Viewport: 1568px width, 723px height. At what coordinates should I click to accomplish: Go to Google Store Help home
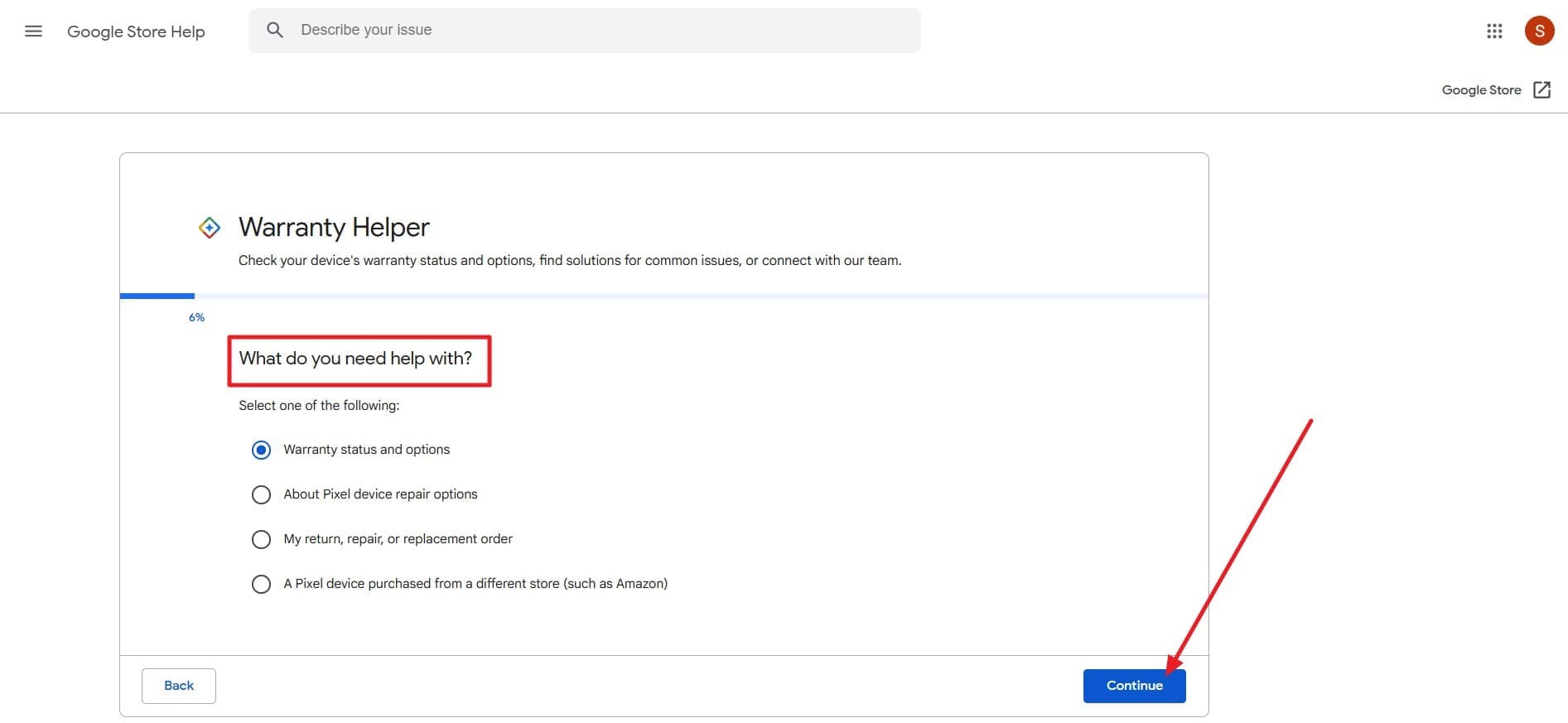point(136,31)
